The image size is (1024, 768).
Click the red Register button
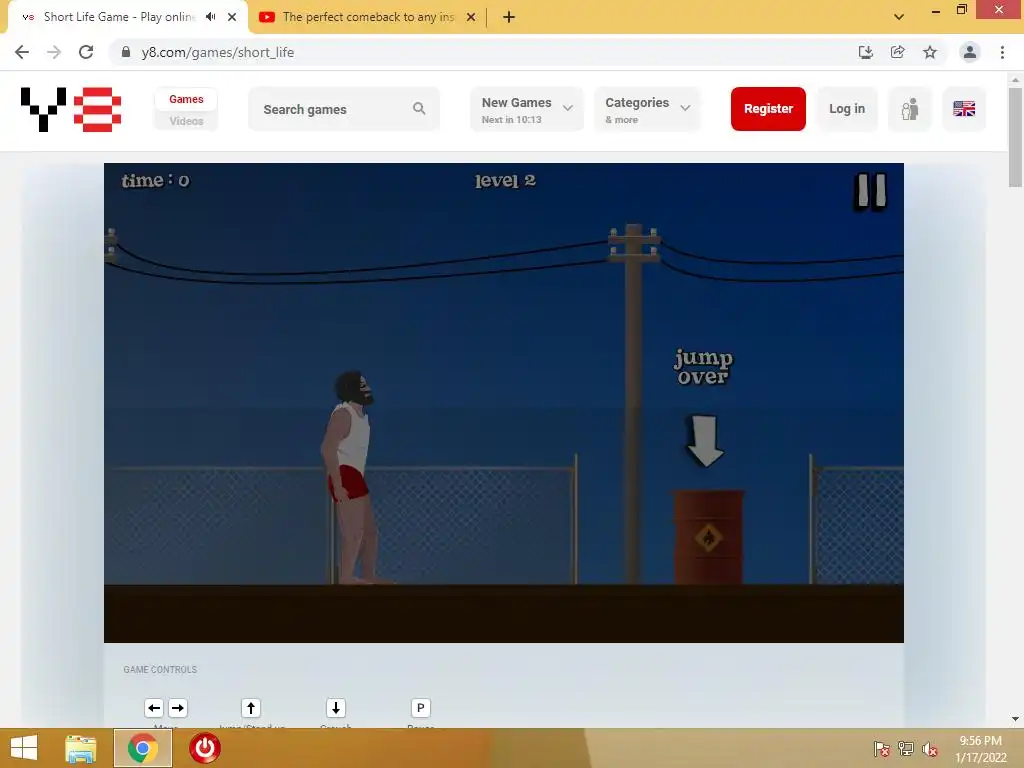point(768,109)
